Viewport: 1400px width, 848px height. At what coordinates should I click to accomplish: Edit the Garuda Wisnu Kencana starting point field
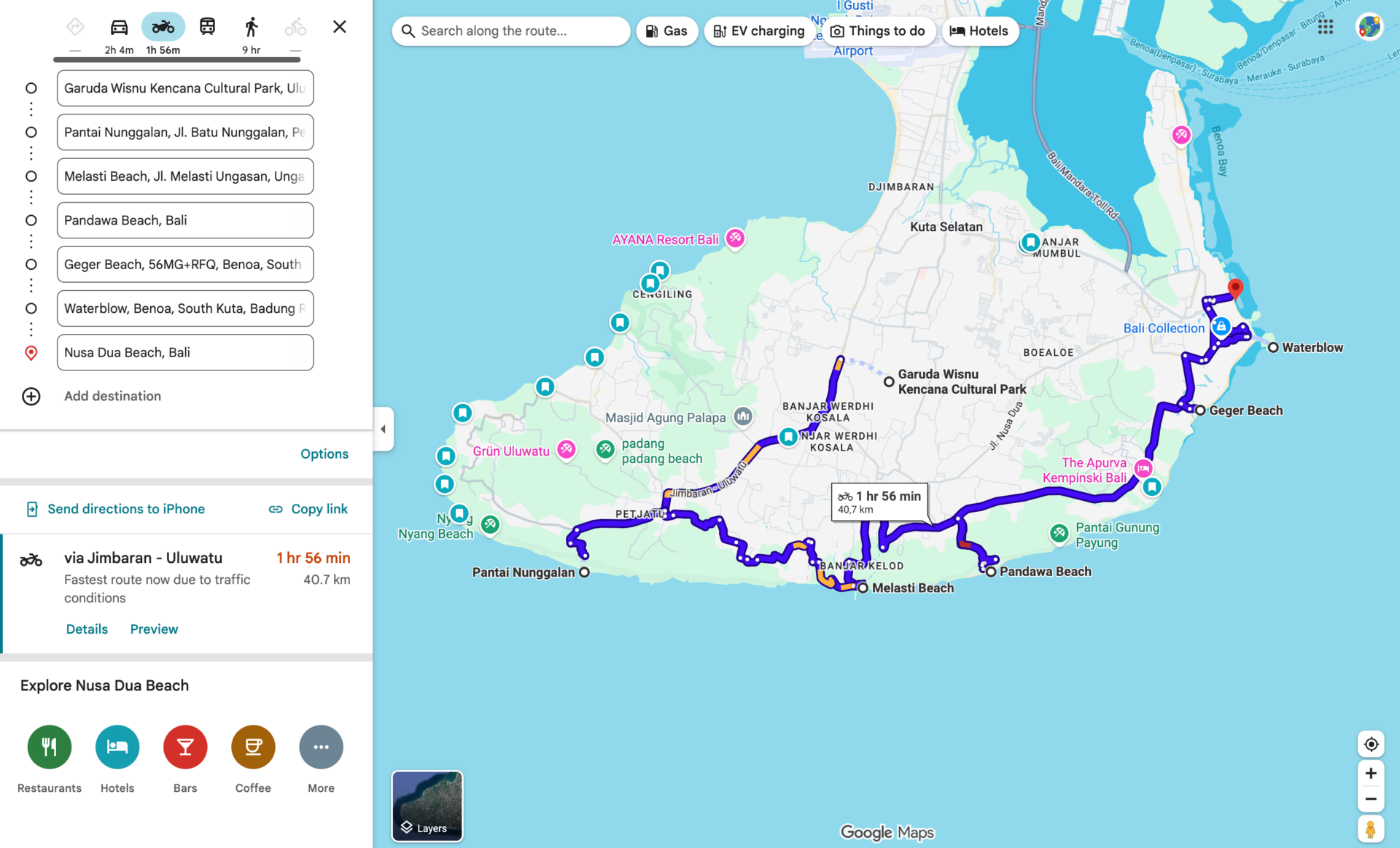[185, 88]
